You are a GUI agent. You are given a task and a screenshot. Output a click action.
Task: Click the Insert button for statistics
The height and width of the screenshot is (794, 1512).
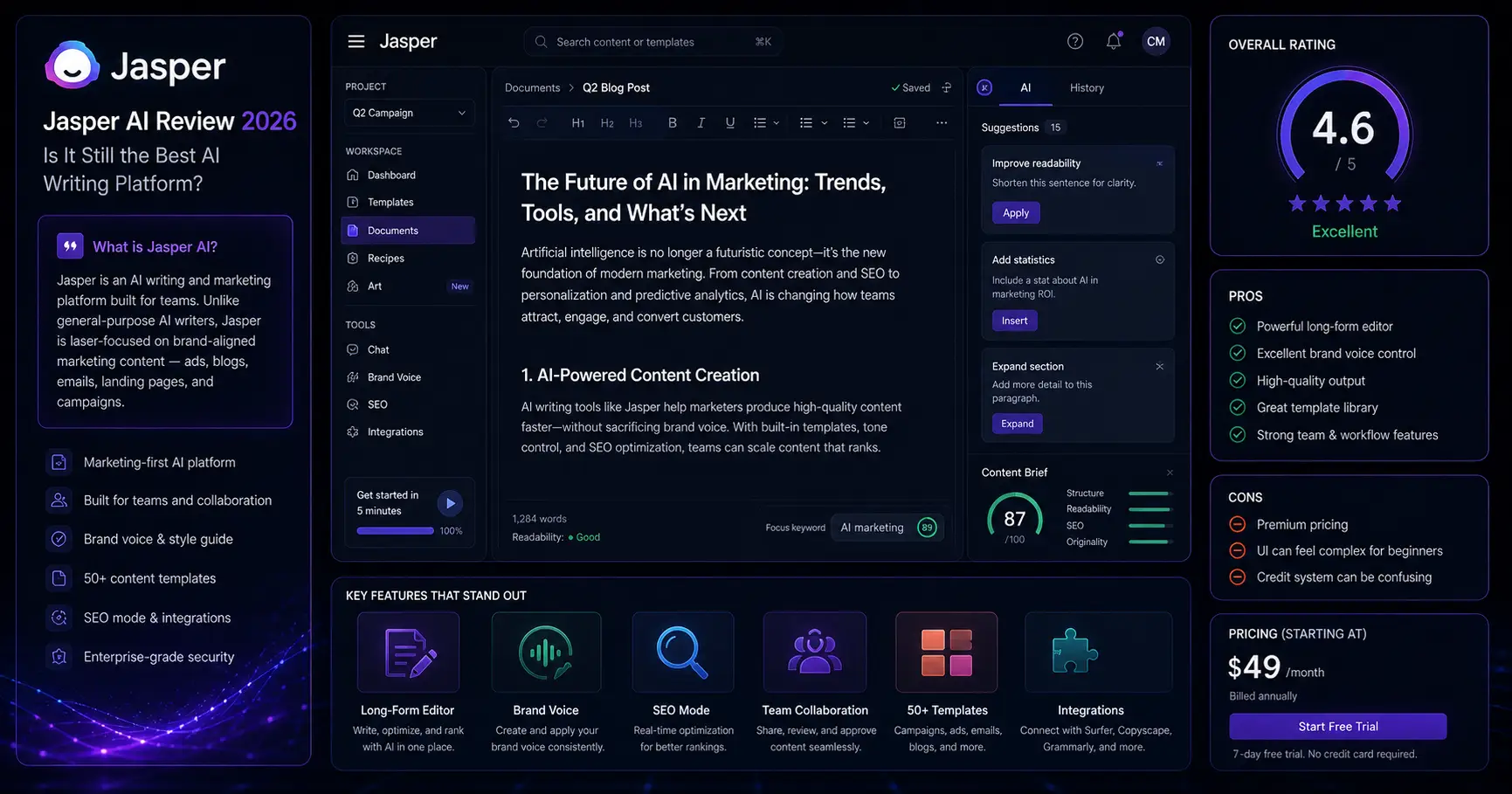click(x=1014, y=321)
